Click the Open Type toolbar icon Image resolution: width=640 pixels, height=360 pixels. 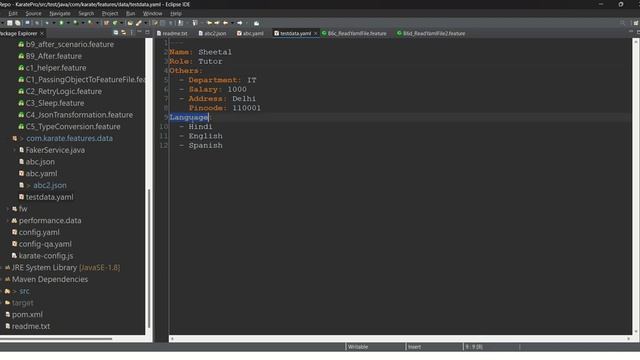tap(130, 23)
